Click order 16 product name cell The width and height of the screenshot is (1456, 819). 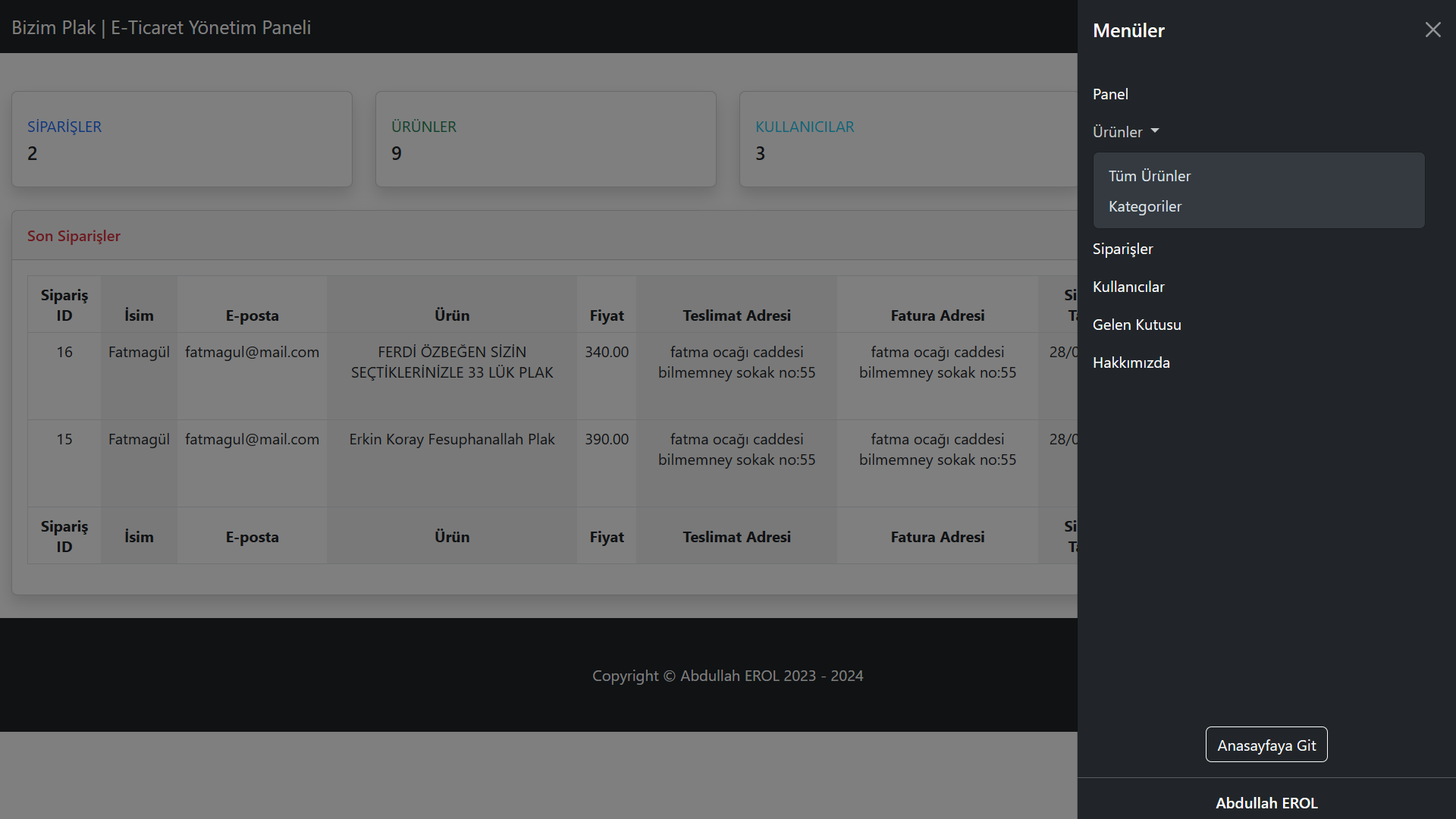[452, 362]
